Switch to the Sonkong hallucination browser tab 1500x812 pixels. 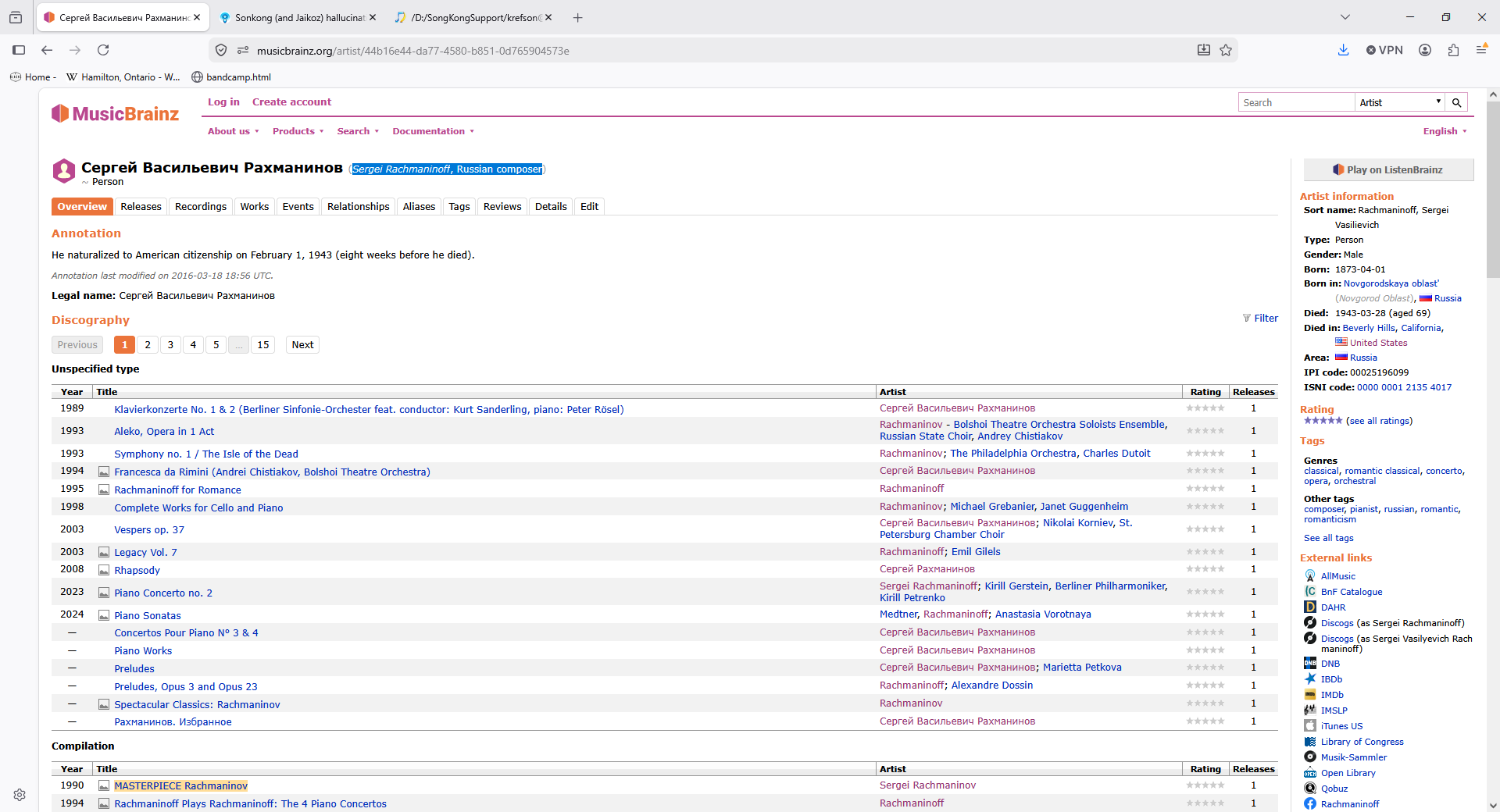coord(300,17)
